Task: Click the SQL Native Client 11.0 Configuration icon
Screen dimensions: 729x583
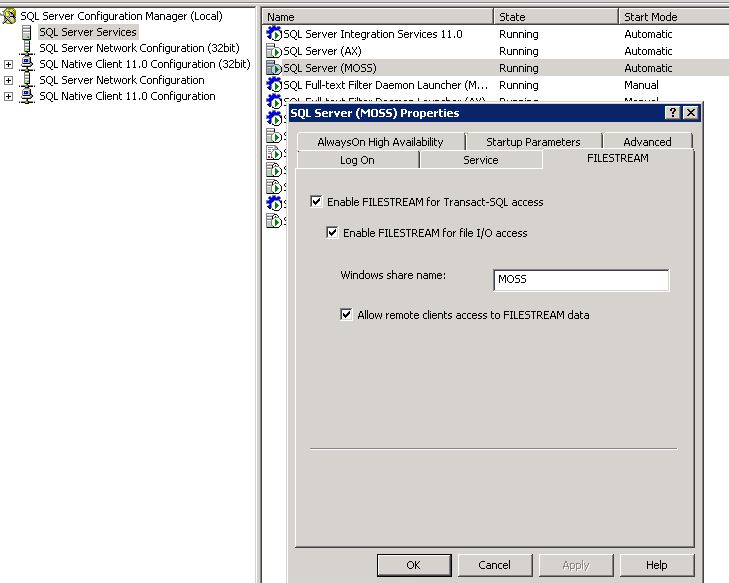Action: point(27,96)
